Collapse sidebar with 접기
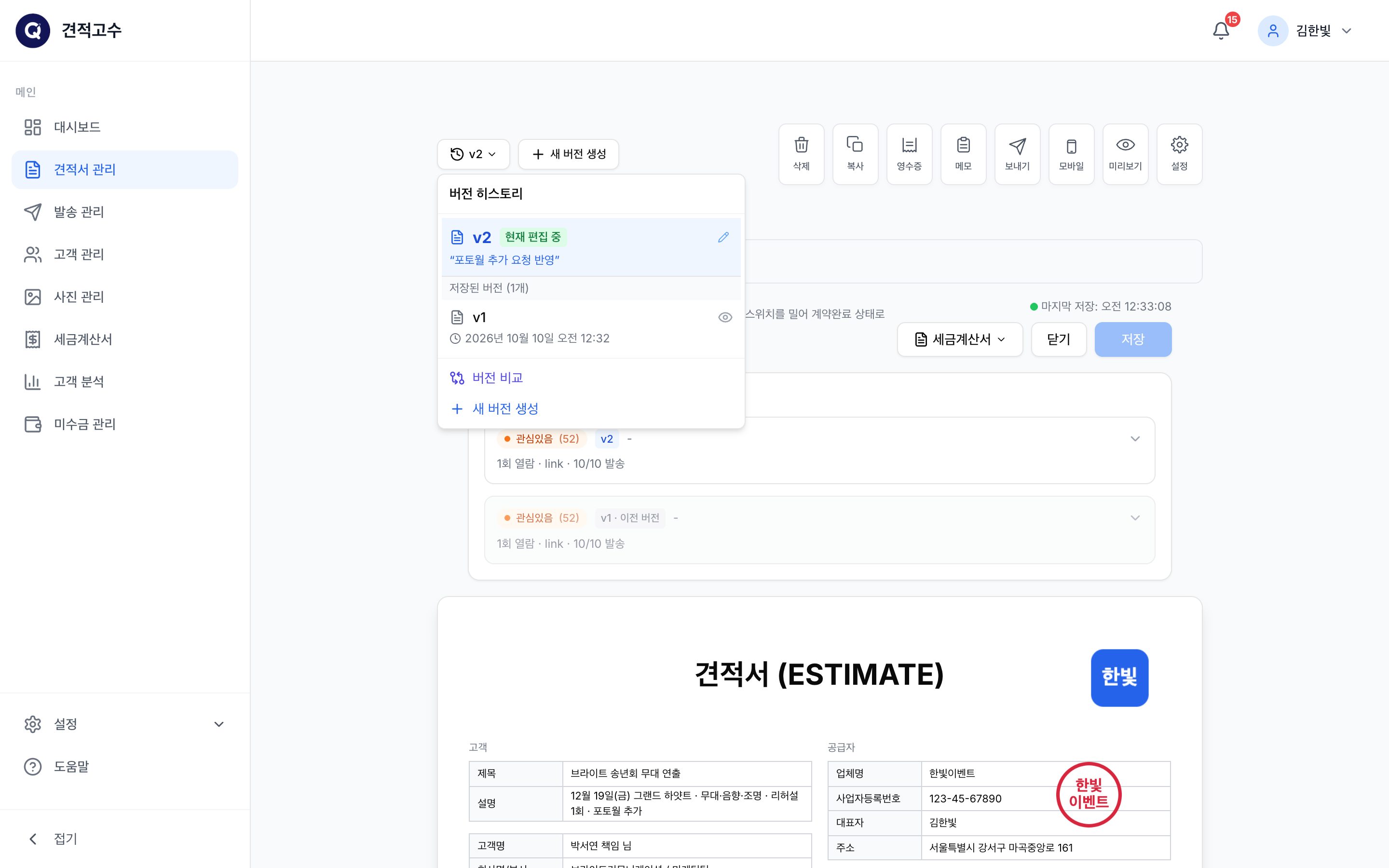1389x868 pixels. (x=124, y=839)
